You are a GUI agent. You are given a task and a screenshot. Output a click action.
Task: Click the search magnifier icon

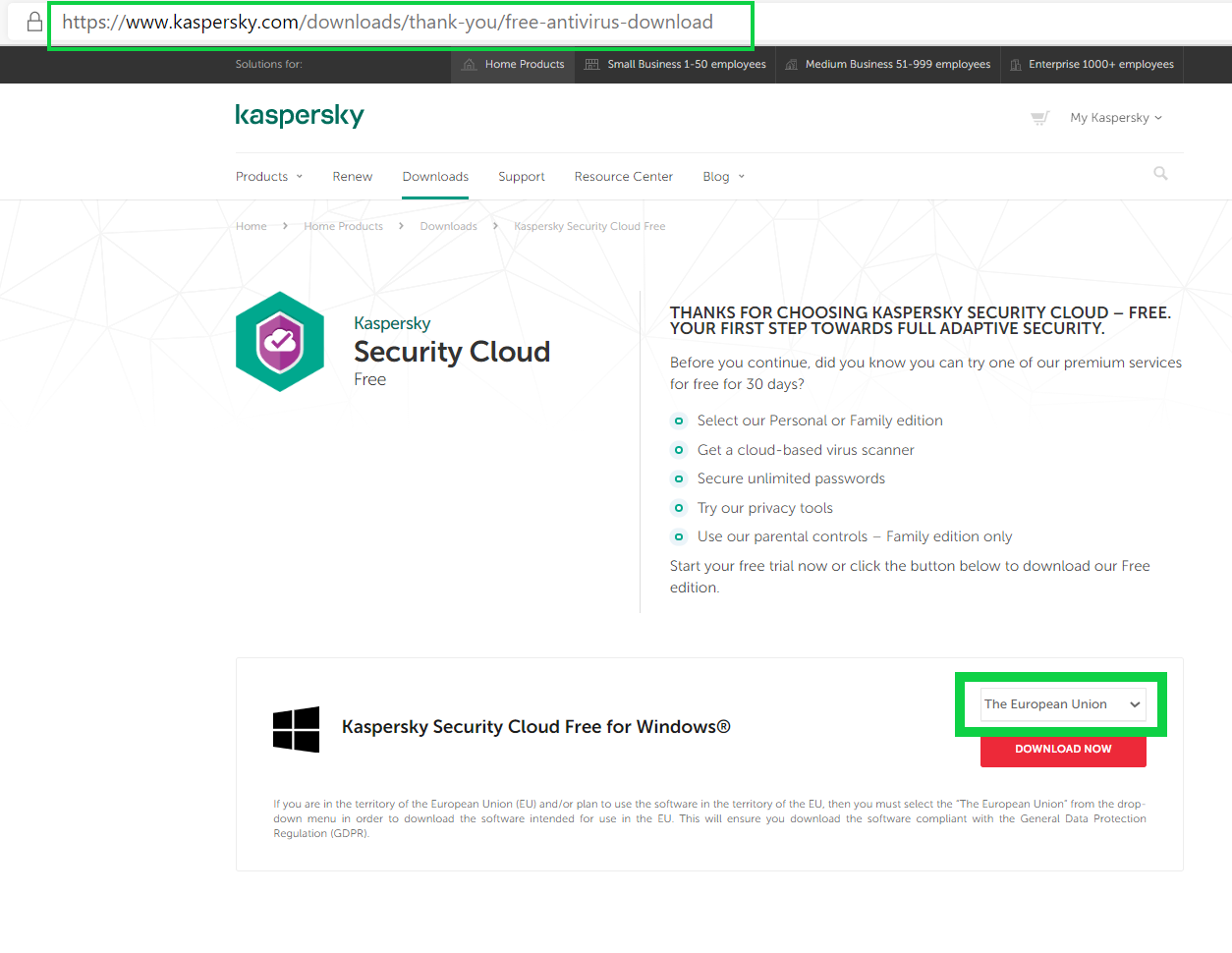pos(1160,174)
